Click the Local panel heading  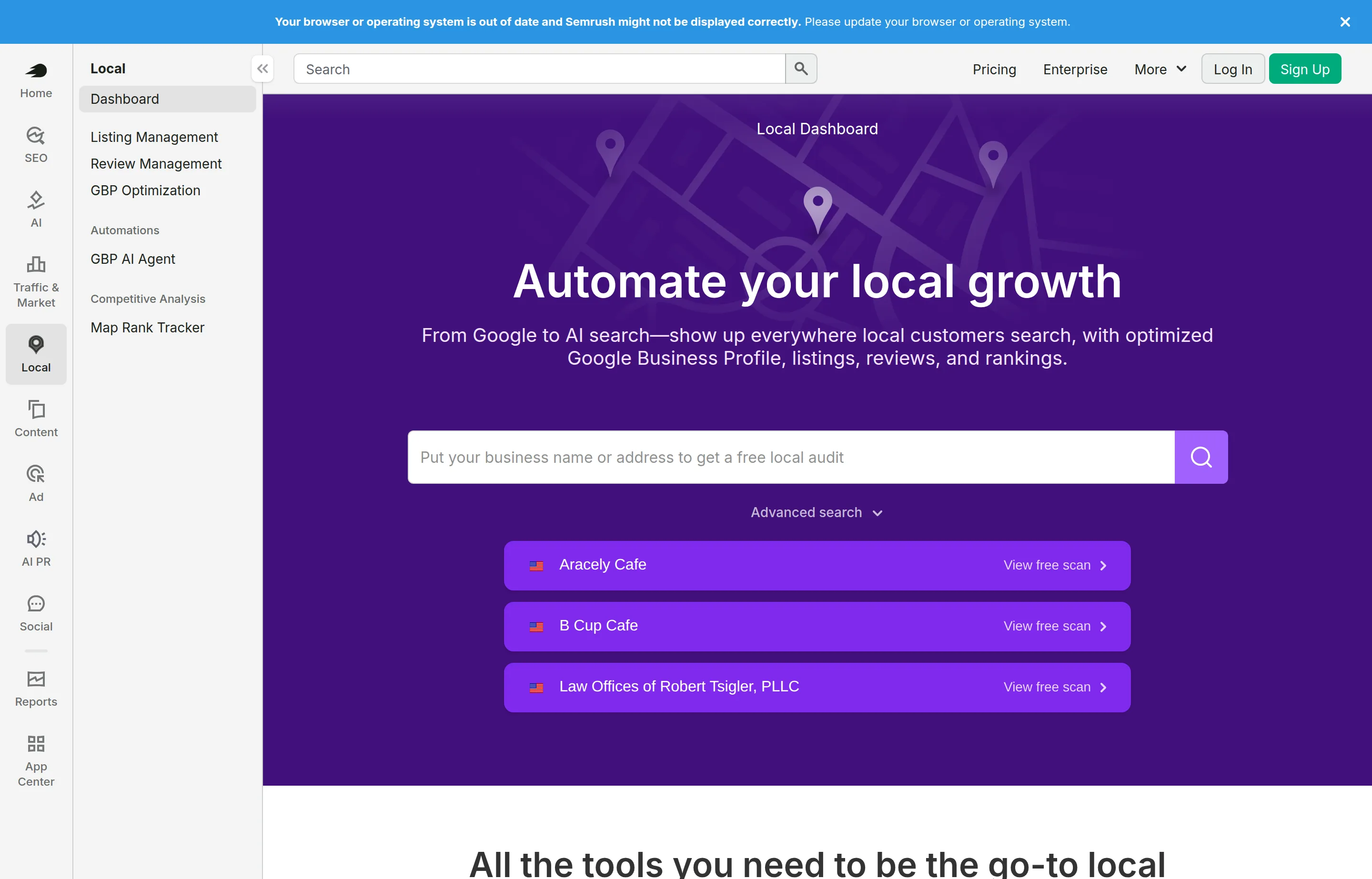click(108, 69)
